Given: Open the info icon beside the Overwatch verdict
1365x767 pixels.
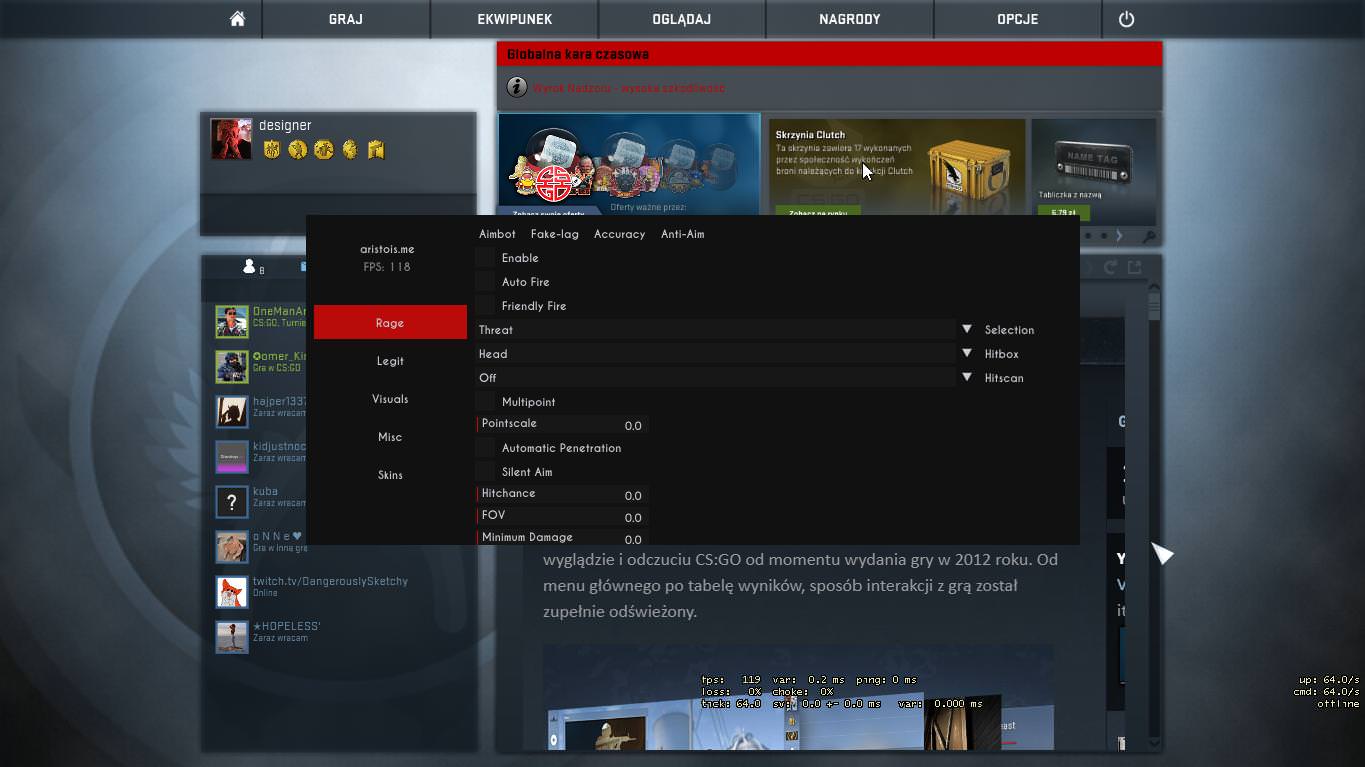Looking at the screenshot, I should pyautogui.click(x=517, y=87).
